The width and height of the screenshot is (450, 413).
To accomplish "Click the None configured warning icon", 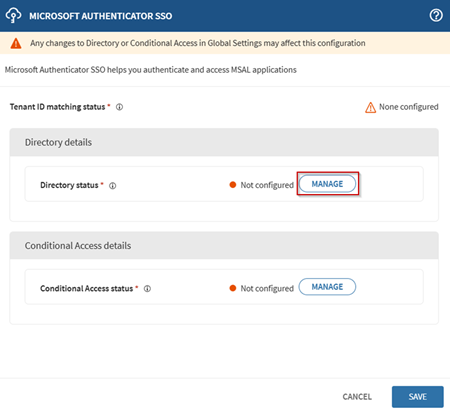I will pyautogui.click(x=370, y=107).
